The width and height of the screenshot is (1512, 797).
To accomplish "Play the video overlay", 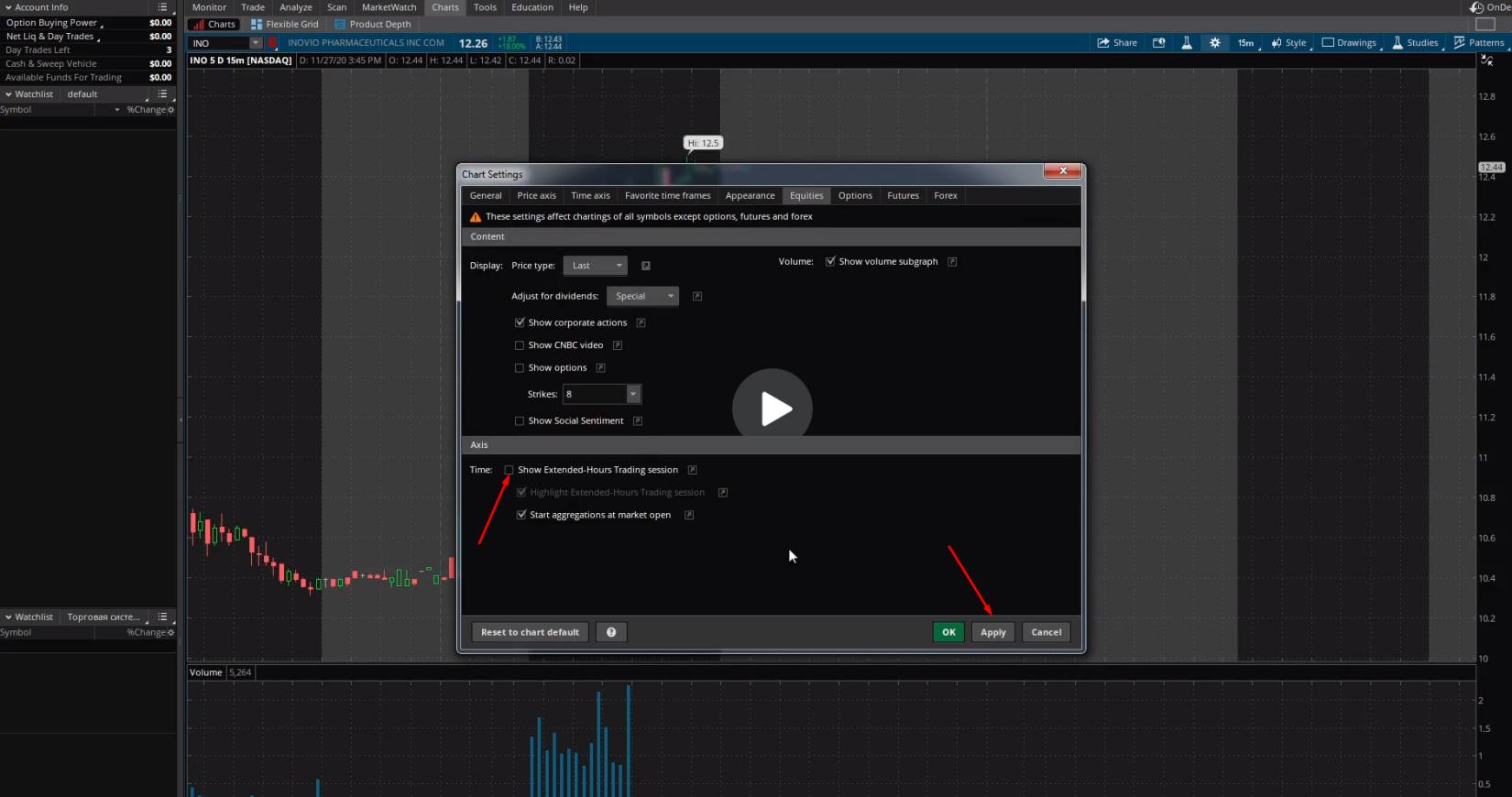I will tap(772, 409).
